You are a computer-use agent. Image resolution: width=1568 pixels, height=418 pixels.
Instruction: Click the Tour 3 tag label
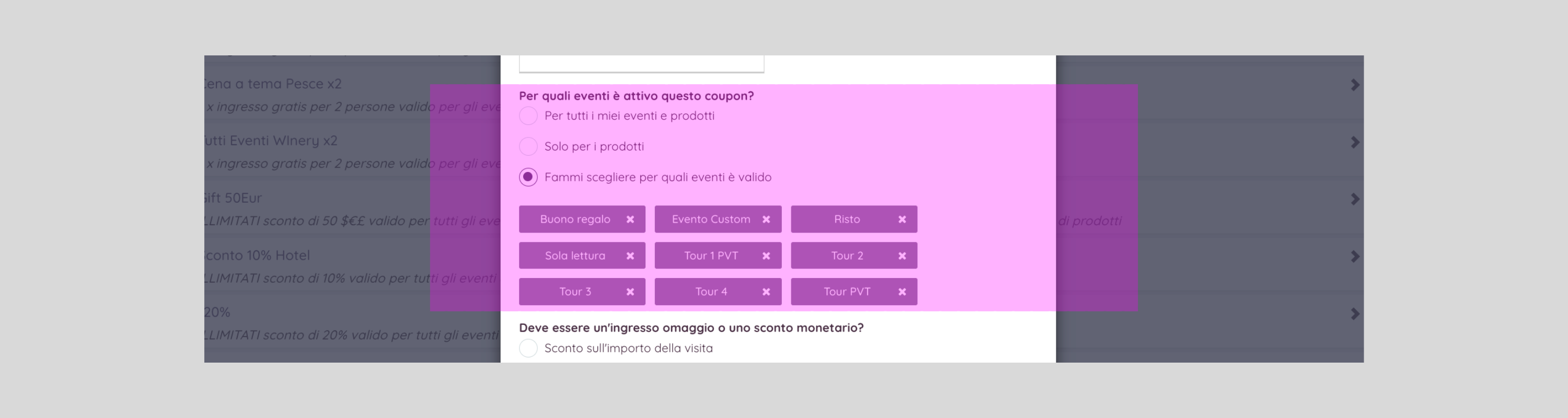pos(574,292)
